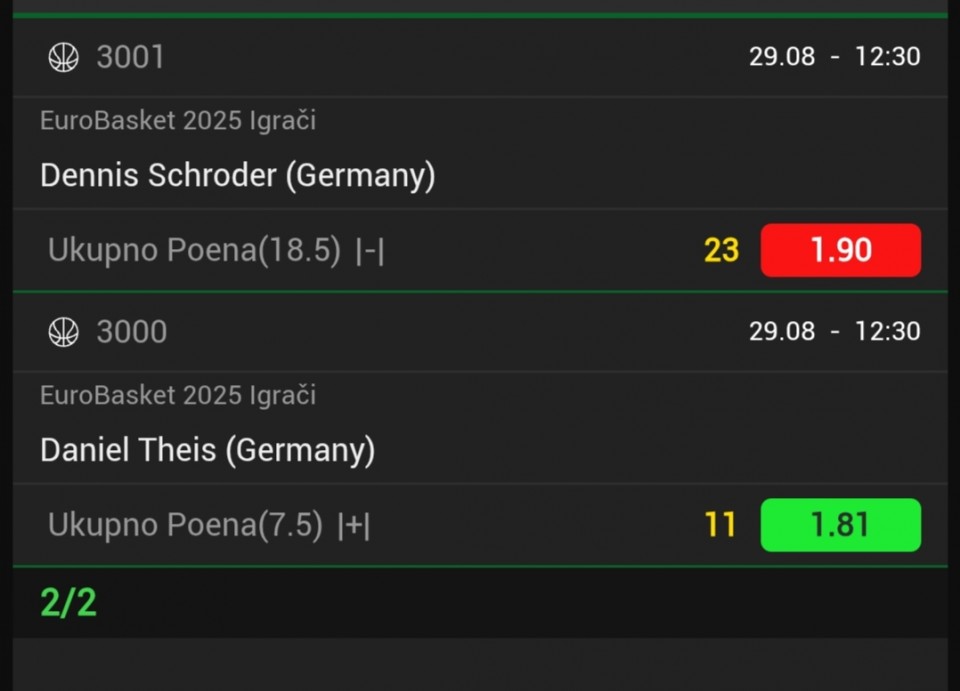Click event code 3000

[132, 332]
